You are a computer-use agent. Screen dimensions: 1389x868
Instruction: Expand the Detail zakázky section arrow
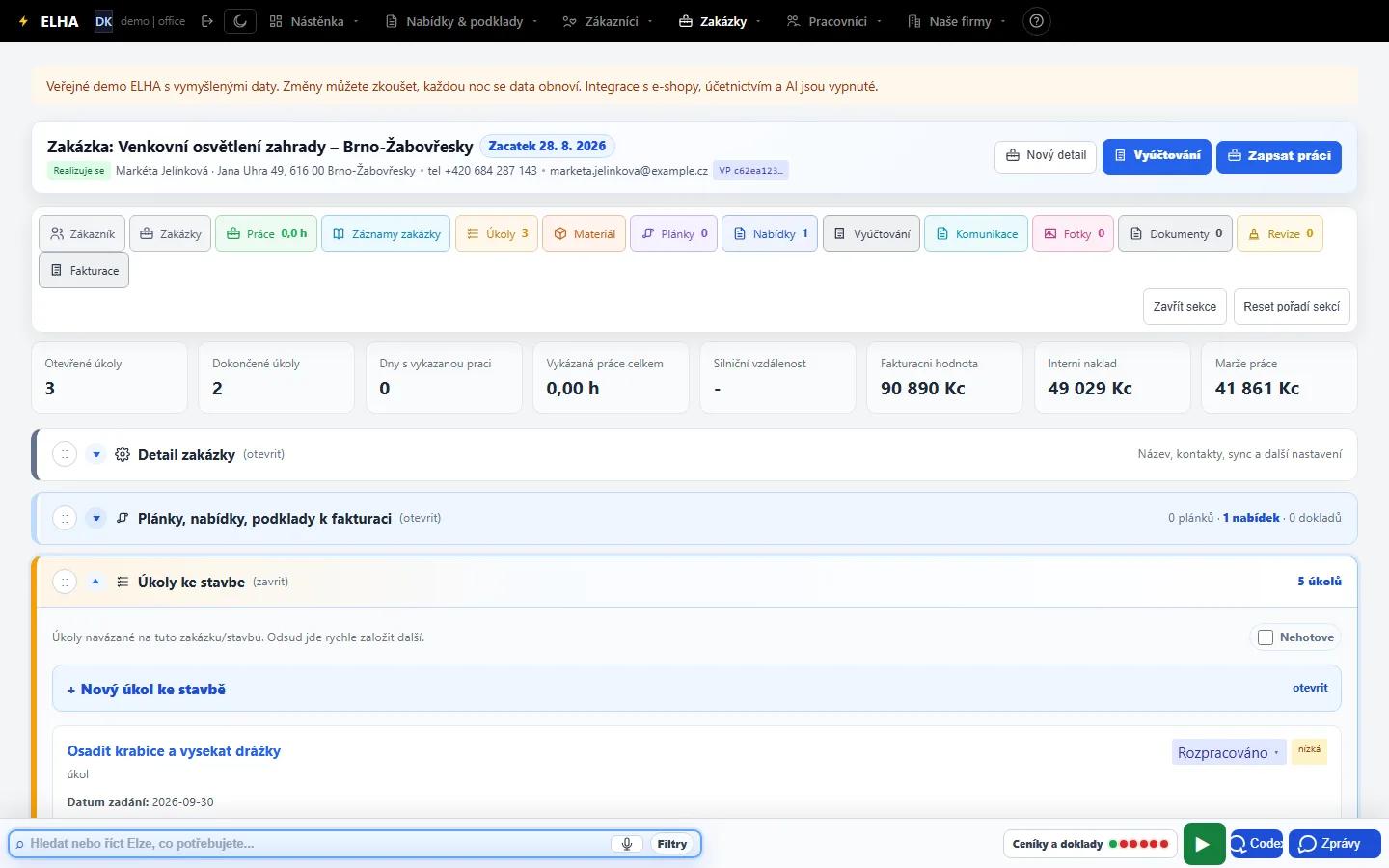[95, 454]
